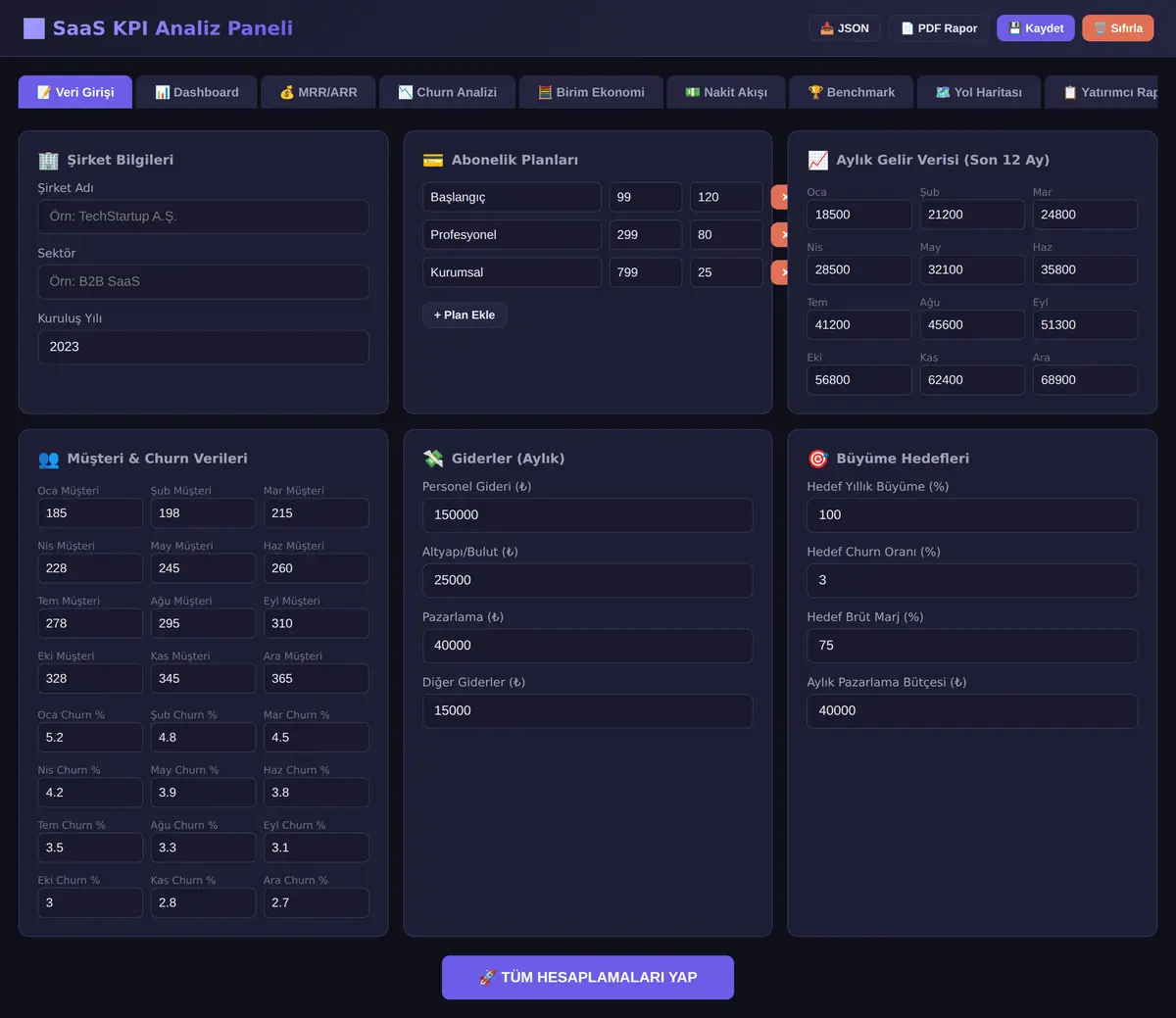1176x1018 pixels.
Task: Edit the Haz Churn % field
Action: point(316,793)
